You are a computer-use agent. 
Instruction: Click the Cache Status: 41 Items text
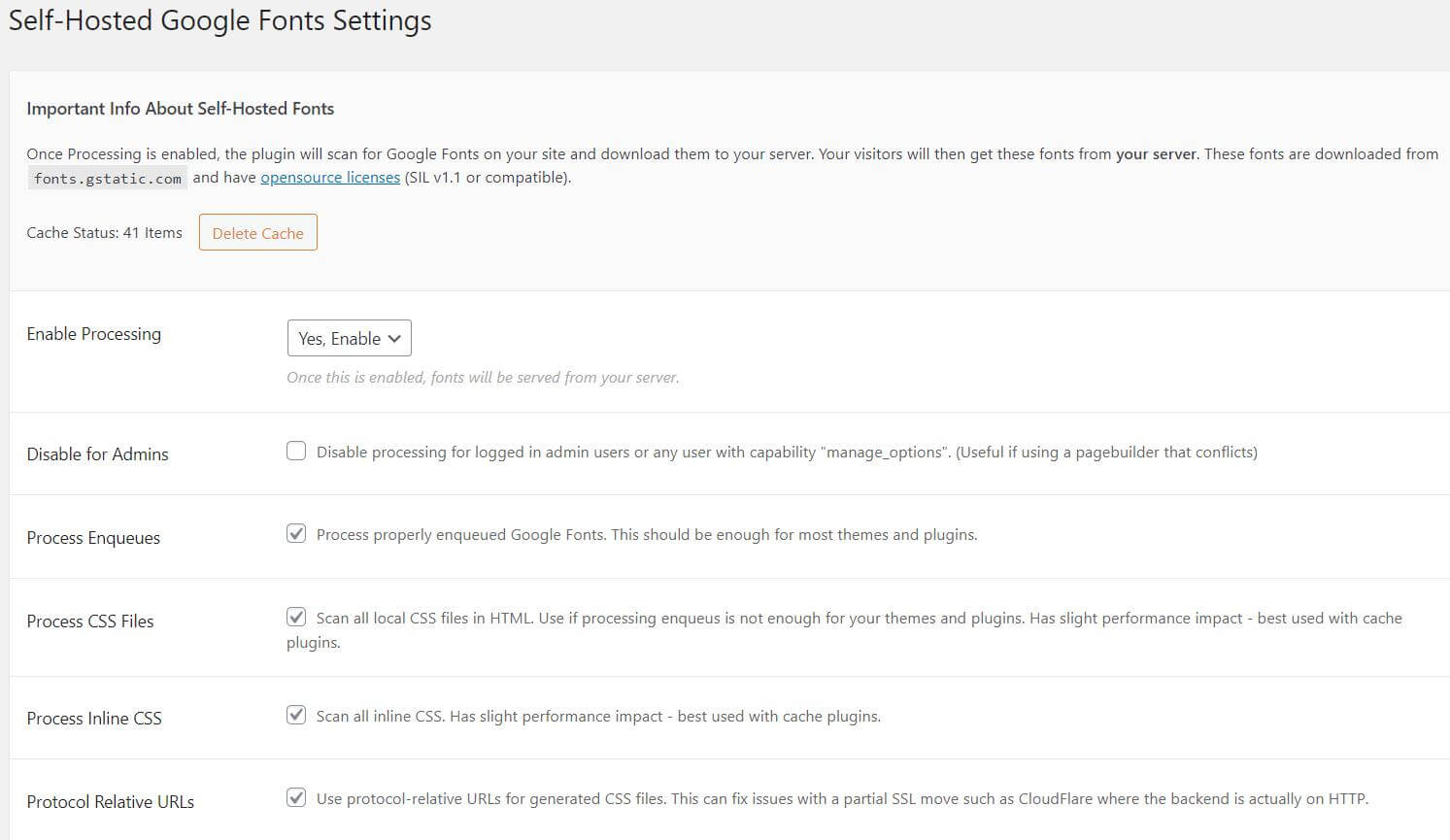(x=104, y=233)
